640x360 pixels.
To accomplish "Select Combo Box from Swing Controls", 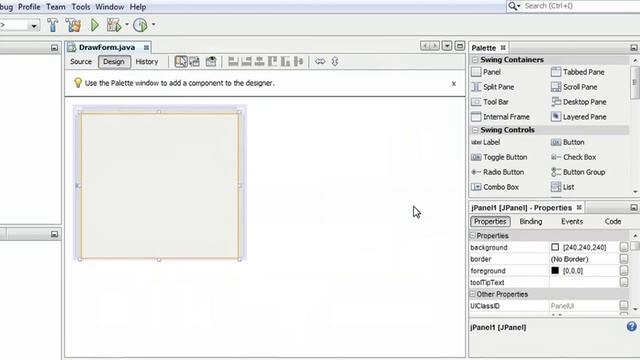I will coord(495,187).
